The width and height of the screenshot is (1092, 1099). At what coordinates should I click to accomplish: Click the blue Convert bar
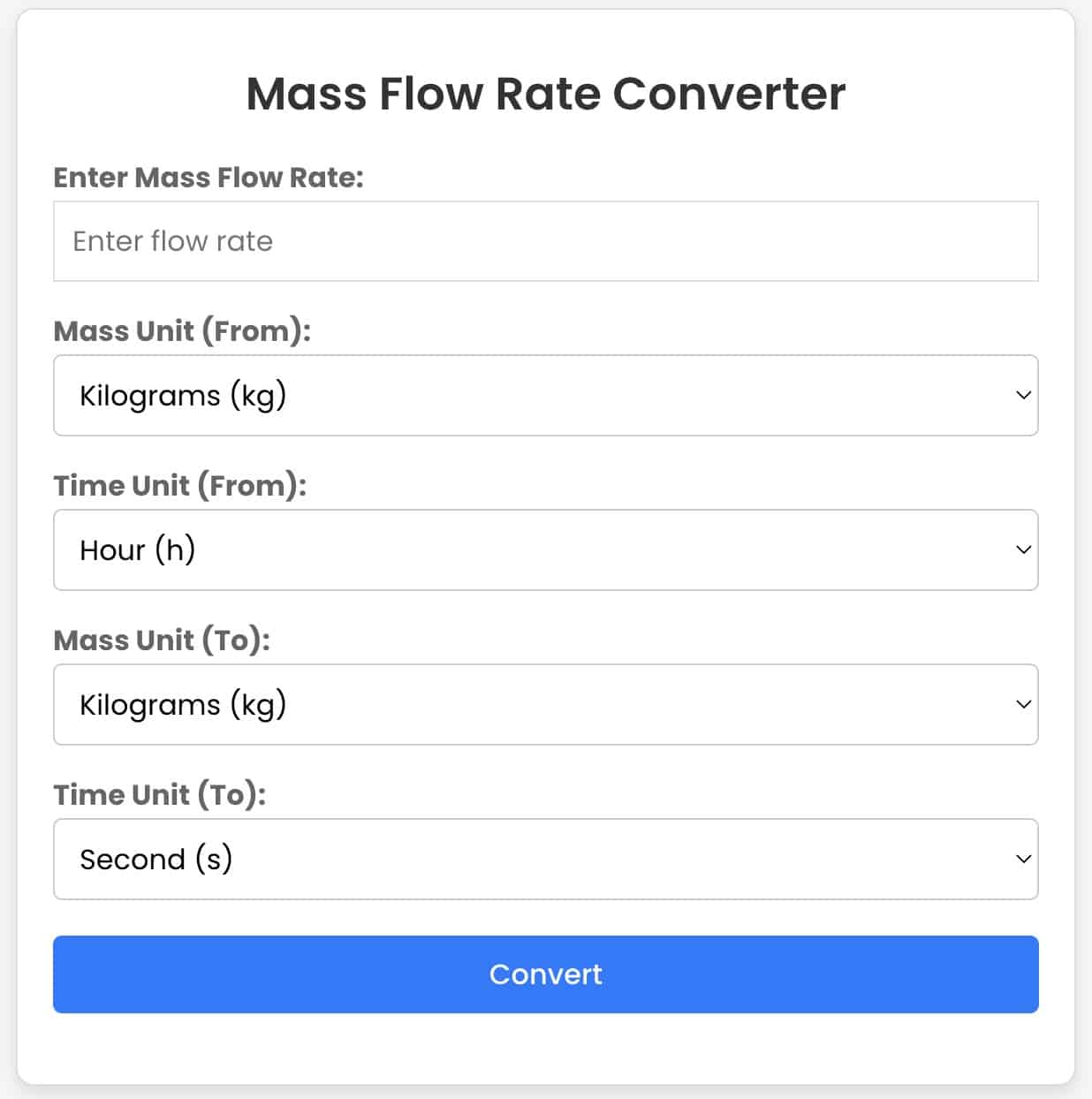point(546,974)
